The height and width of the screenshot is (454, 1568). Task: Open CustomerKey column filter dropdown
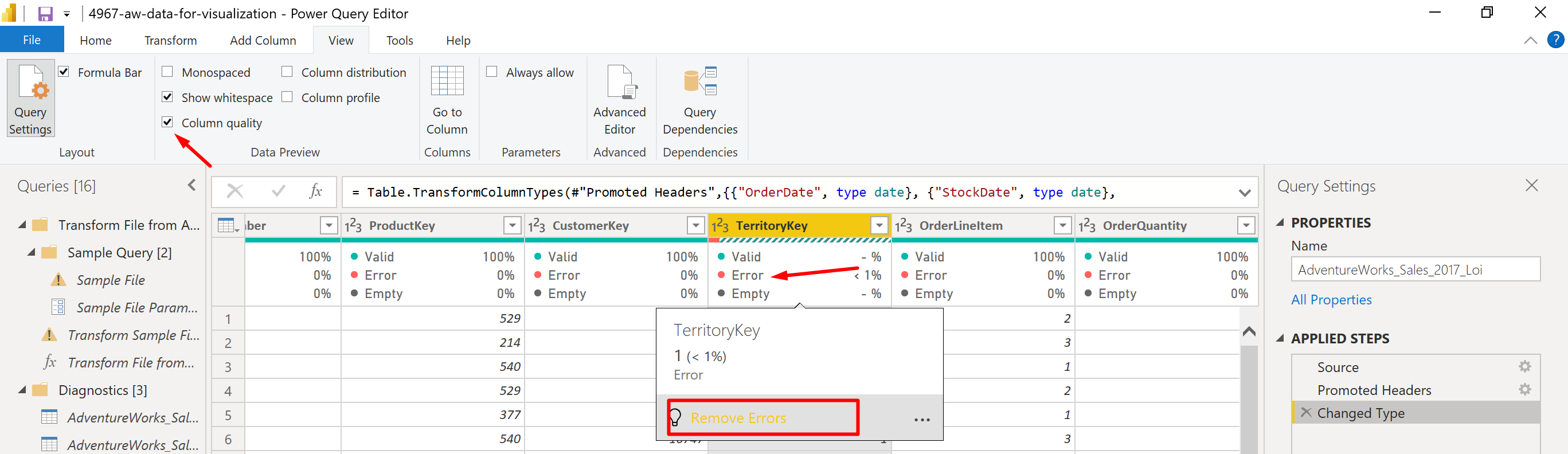coord(696,226)
